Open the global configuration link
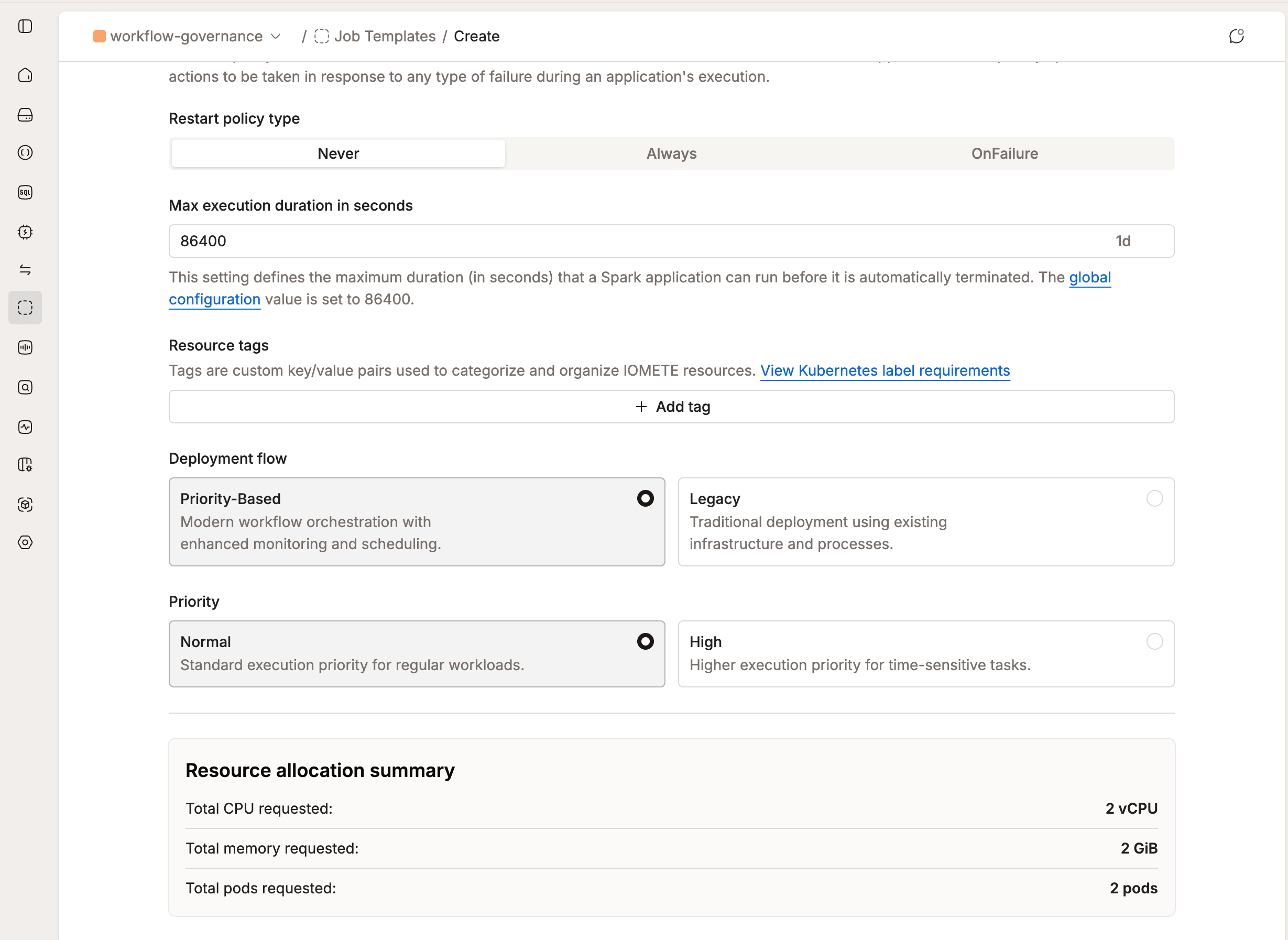 click(x=1089, y=277)
